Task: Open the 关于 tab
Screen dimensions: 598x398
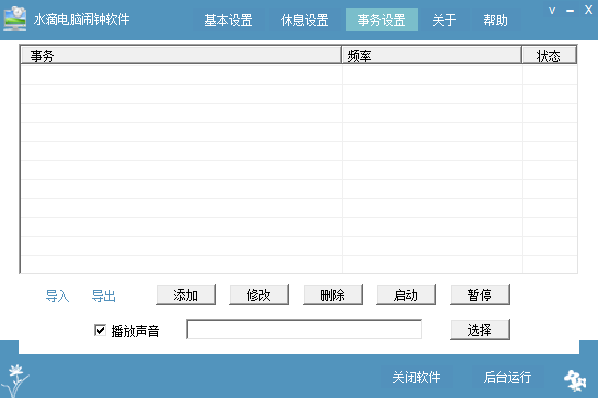Action: pos(444,20)
